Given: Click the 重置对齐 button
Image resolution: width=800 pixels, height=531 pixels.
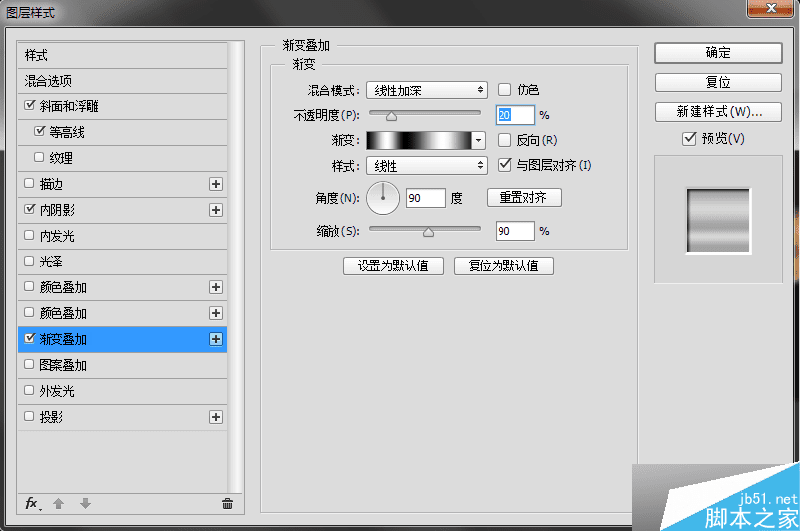Looking at the screenshot, I should pos(524,197).
